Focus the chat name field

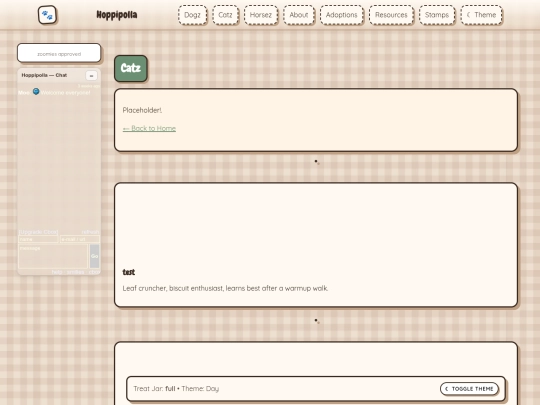pyautogui.click(x=38, y=239)
